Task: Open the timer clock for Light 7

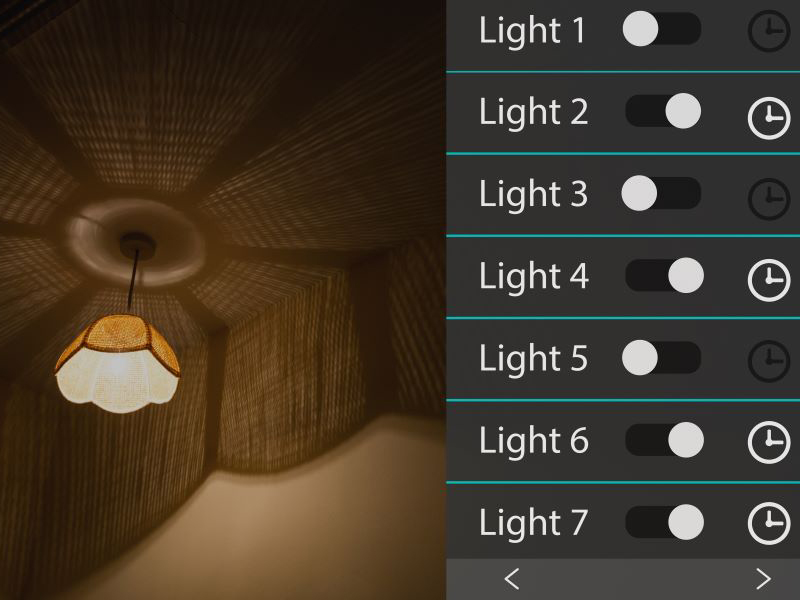Action: 769,523
